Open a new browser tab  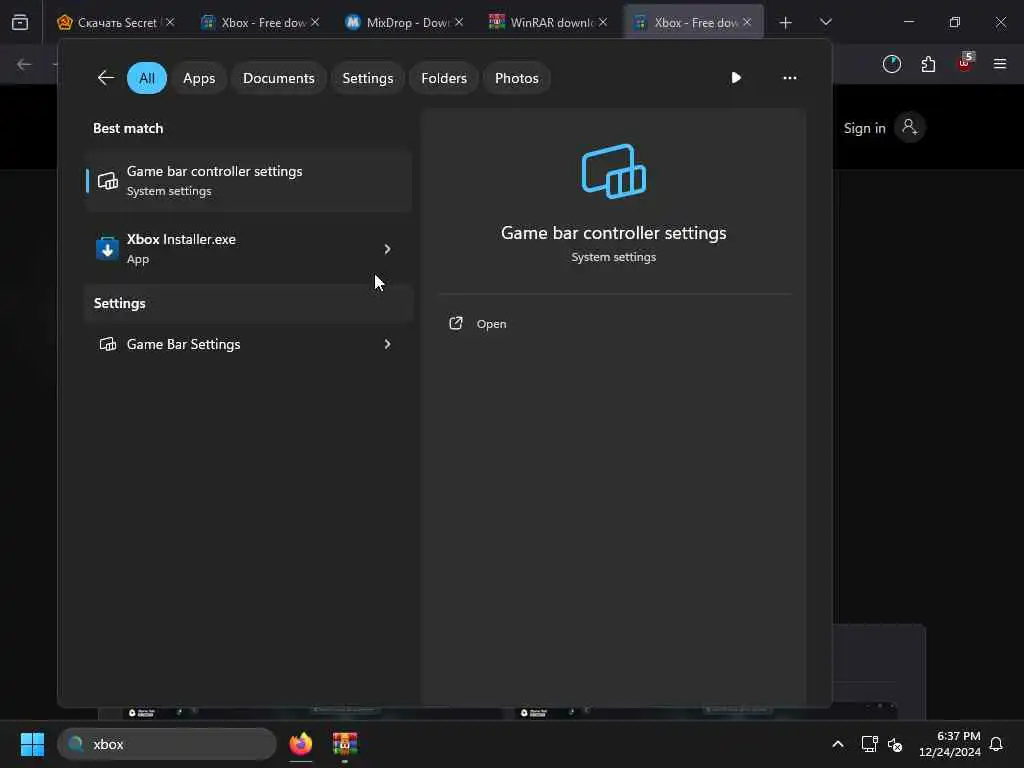click(x=786, y=22)
